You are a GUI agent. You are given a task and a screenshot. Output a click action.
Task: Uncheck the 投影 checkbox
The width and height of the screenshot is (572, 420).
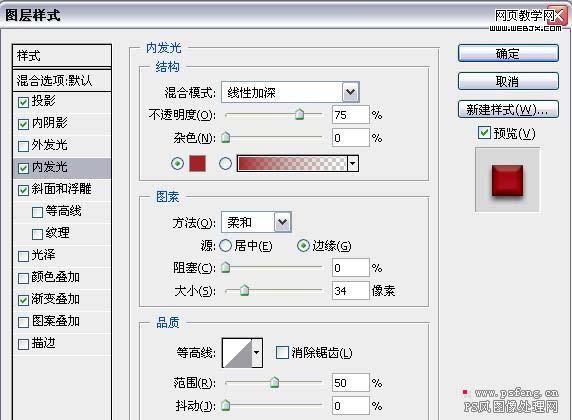(23, 103)
